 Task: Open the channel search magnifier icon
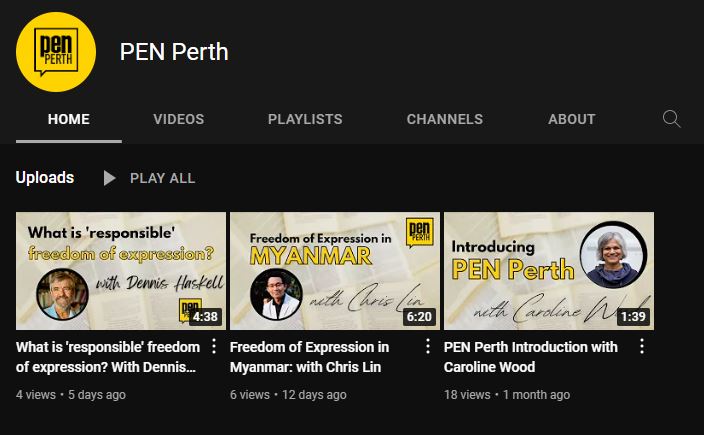[672, 119]
